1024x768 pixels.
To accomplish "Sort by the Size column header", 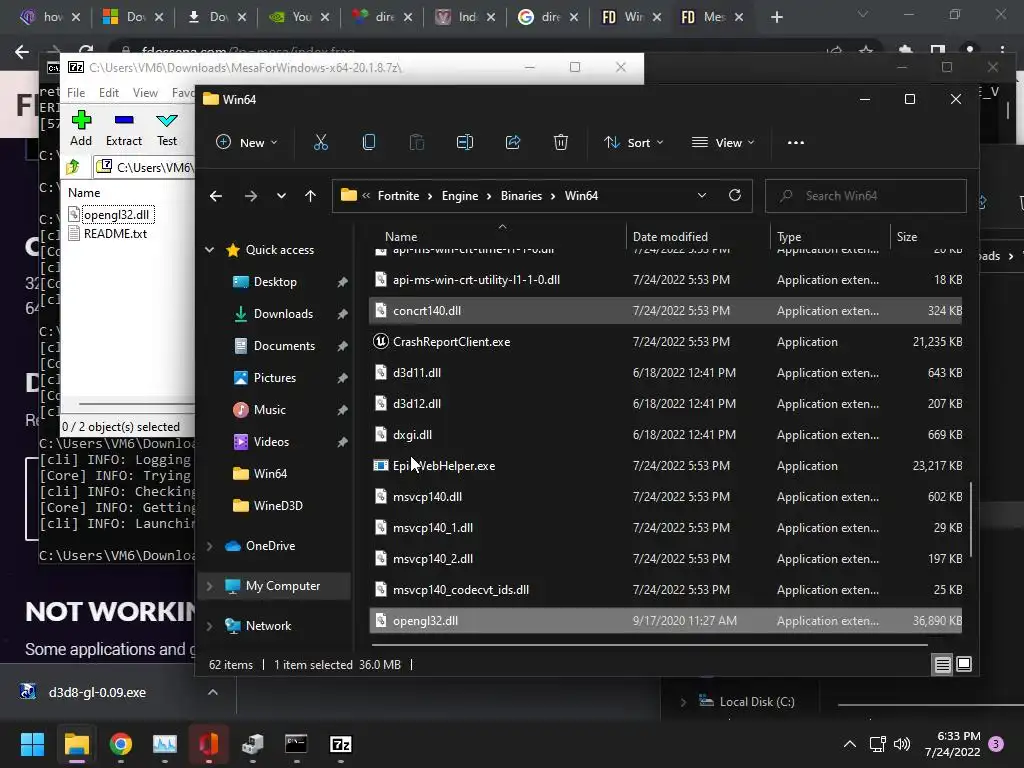I will click(x=906, y=237).
